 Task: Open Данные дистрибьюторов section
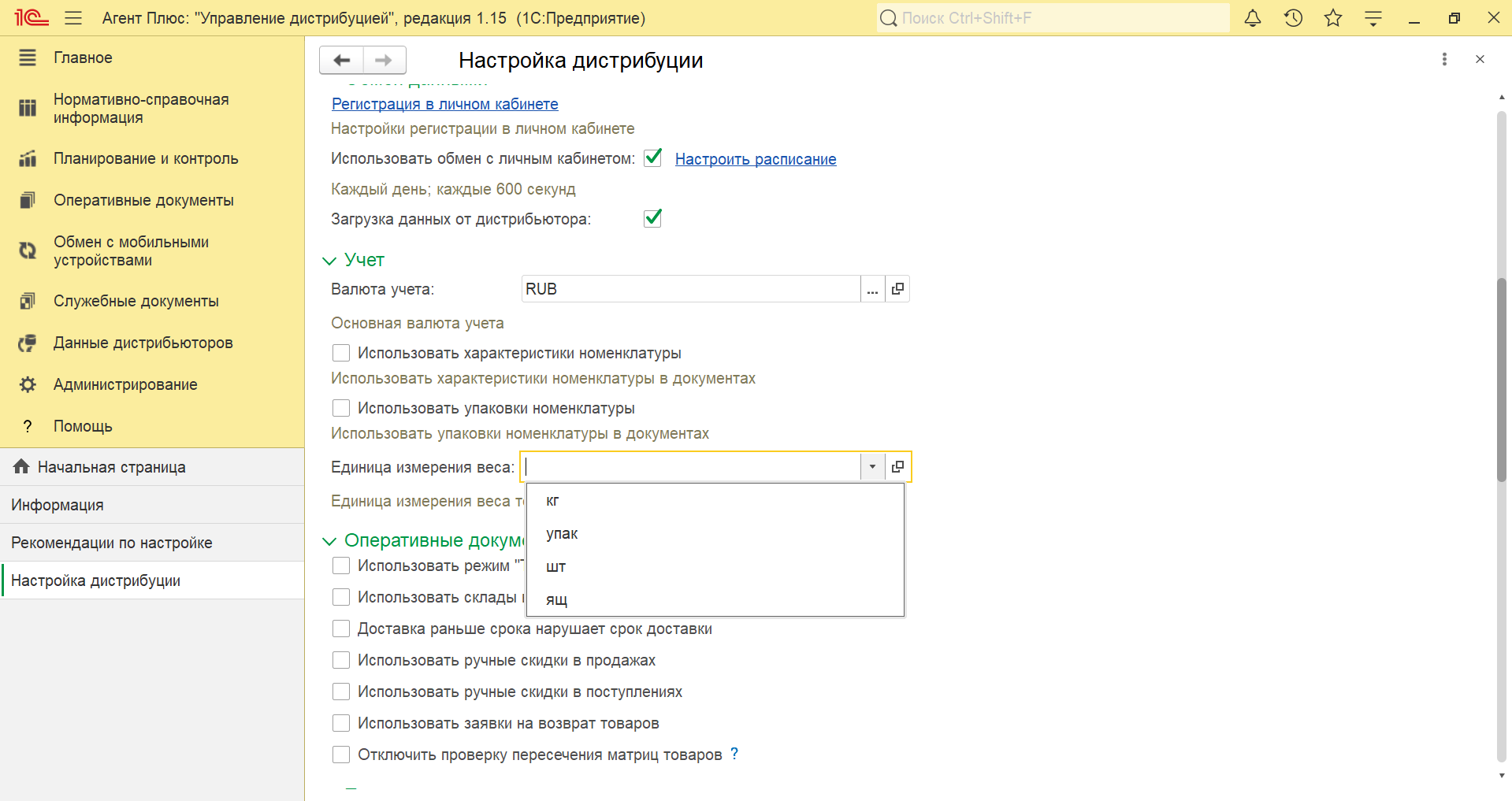pyautogui.click(x=143, y=343)
